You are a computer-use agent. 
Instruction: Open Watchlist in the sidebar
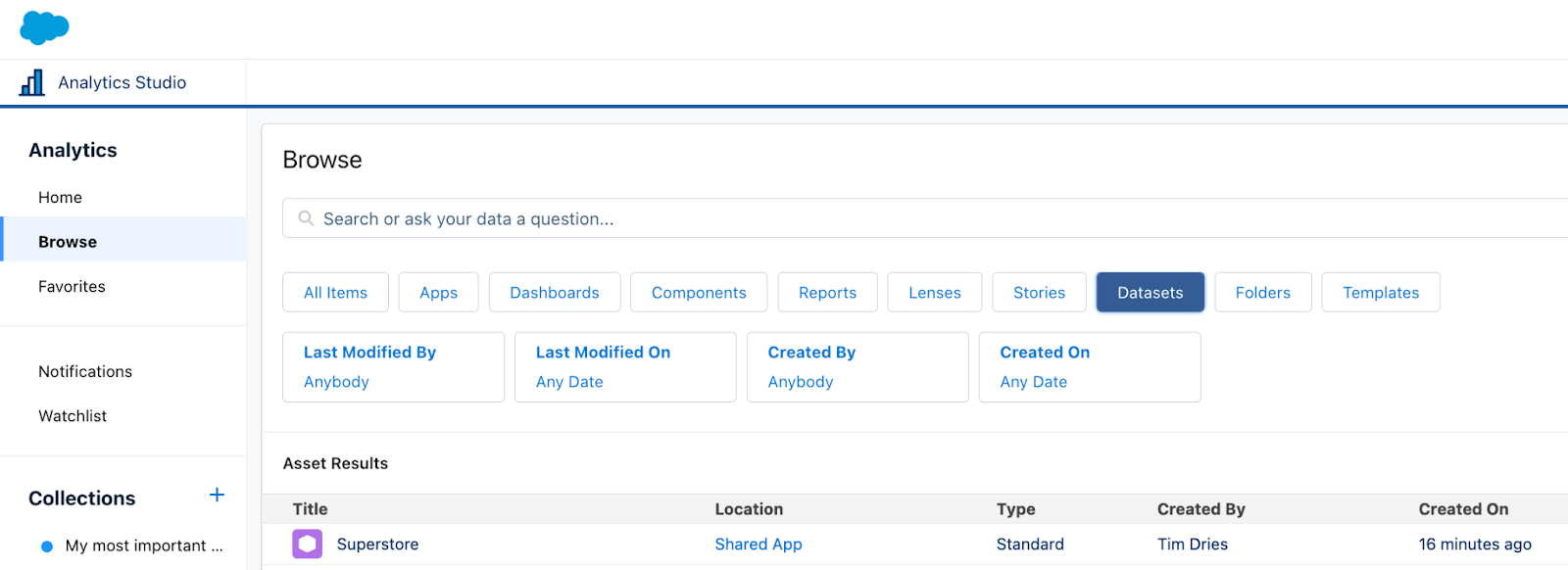[x=73, y=415]
